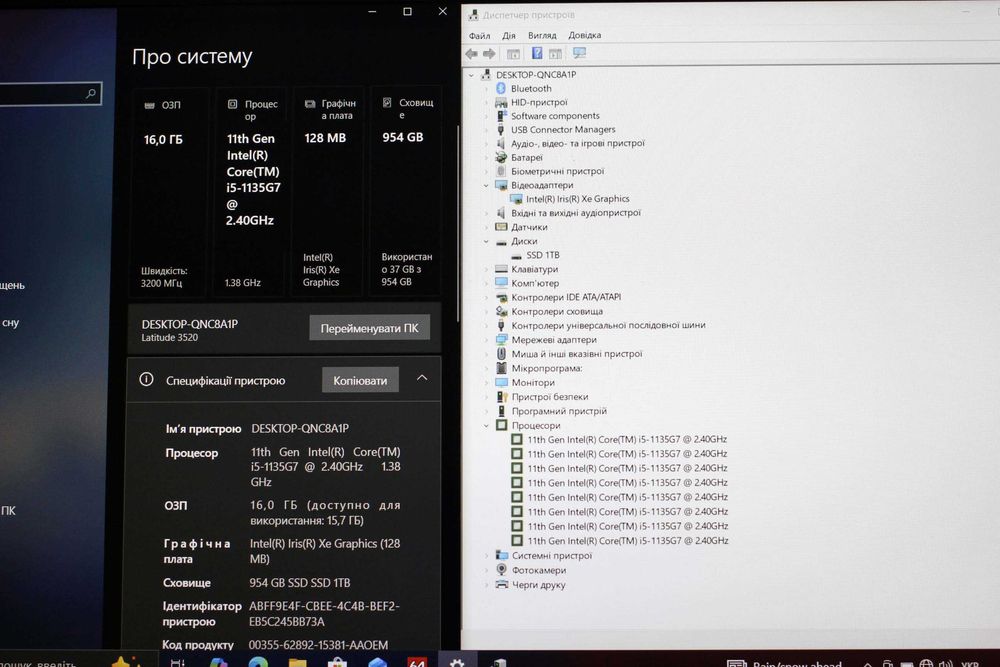Image resolution: width=1000 pixels, height=667 pixels.
Task: Click the Монітори display icon
Action: pyautogui.click(x=501, y=382)
